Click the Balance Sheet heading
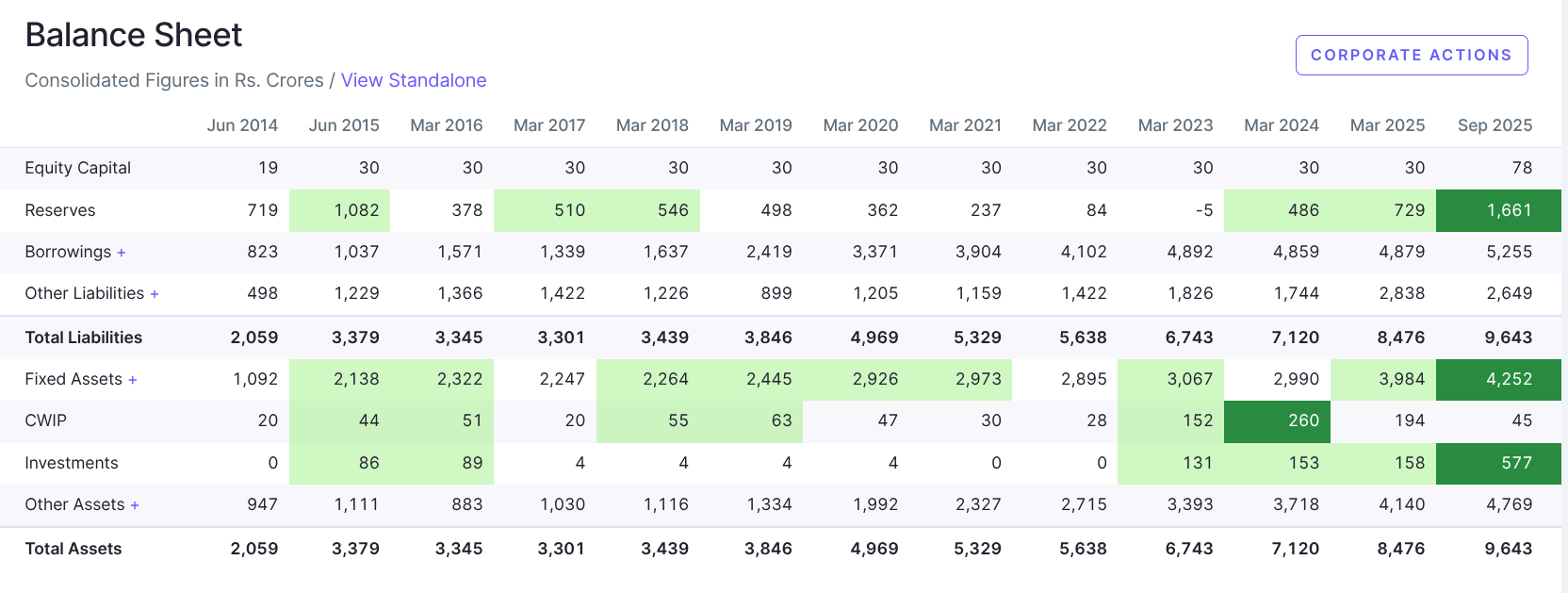 coord(134,35)
